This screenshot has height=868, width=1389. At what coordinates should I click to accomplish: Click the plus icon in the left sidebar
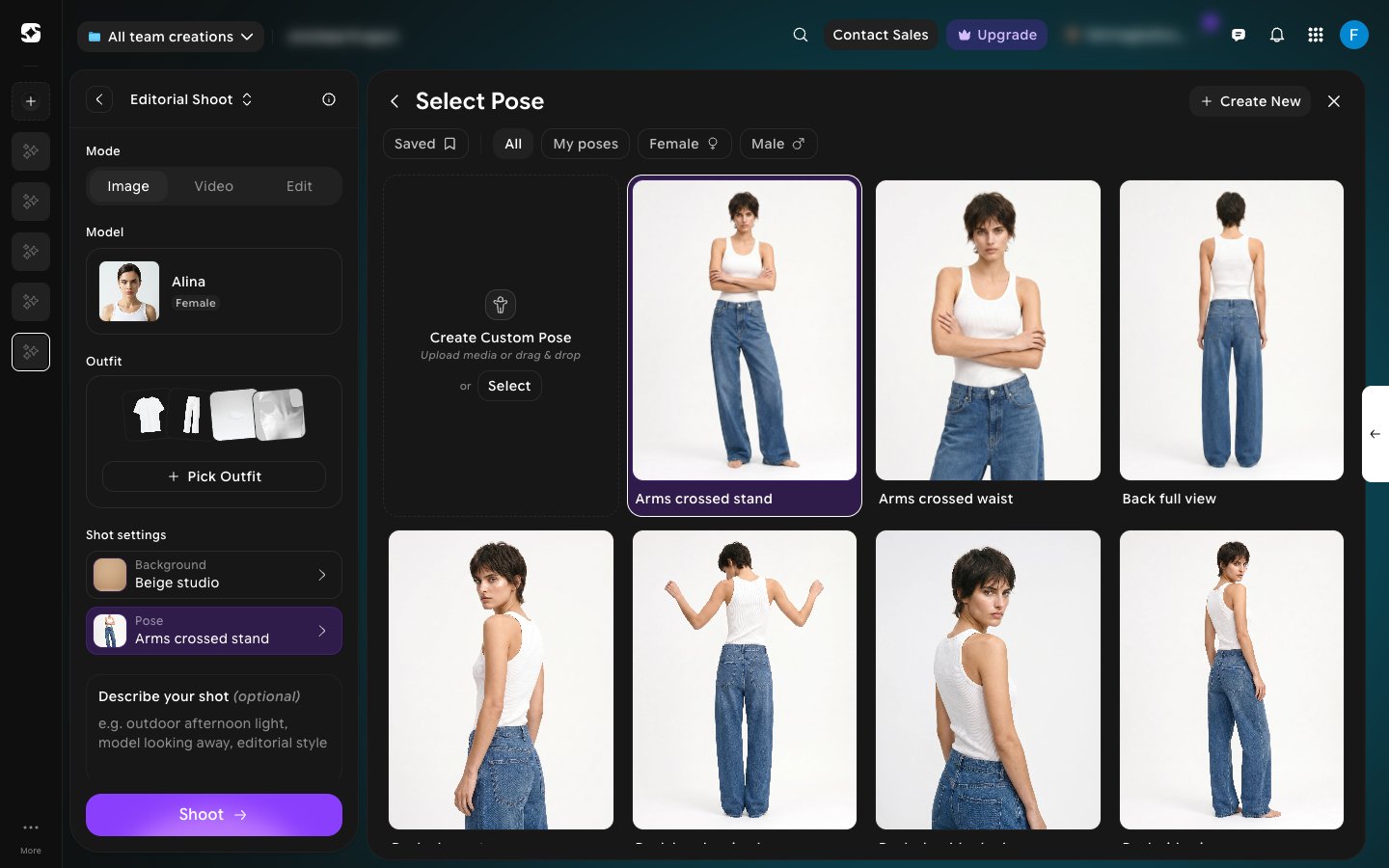31,101
